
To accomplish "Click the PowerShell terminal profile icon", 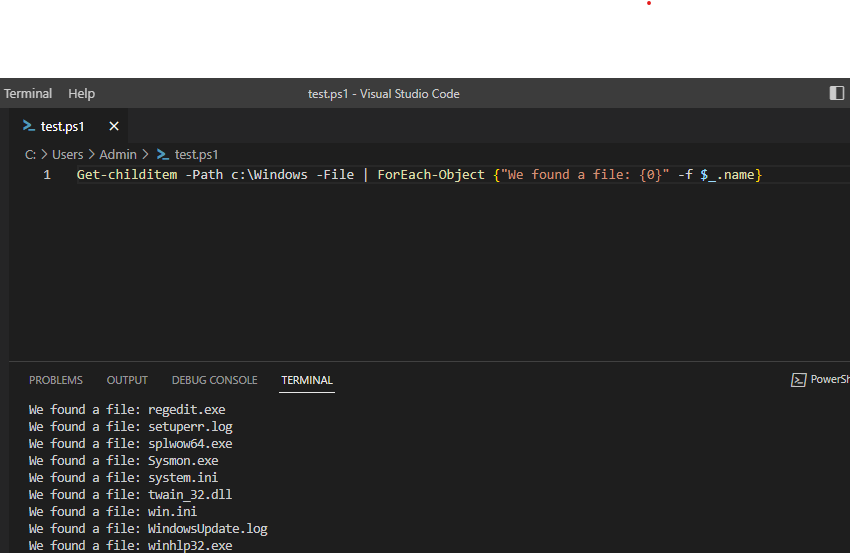I will [x=799, y=380].
